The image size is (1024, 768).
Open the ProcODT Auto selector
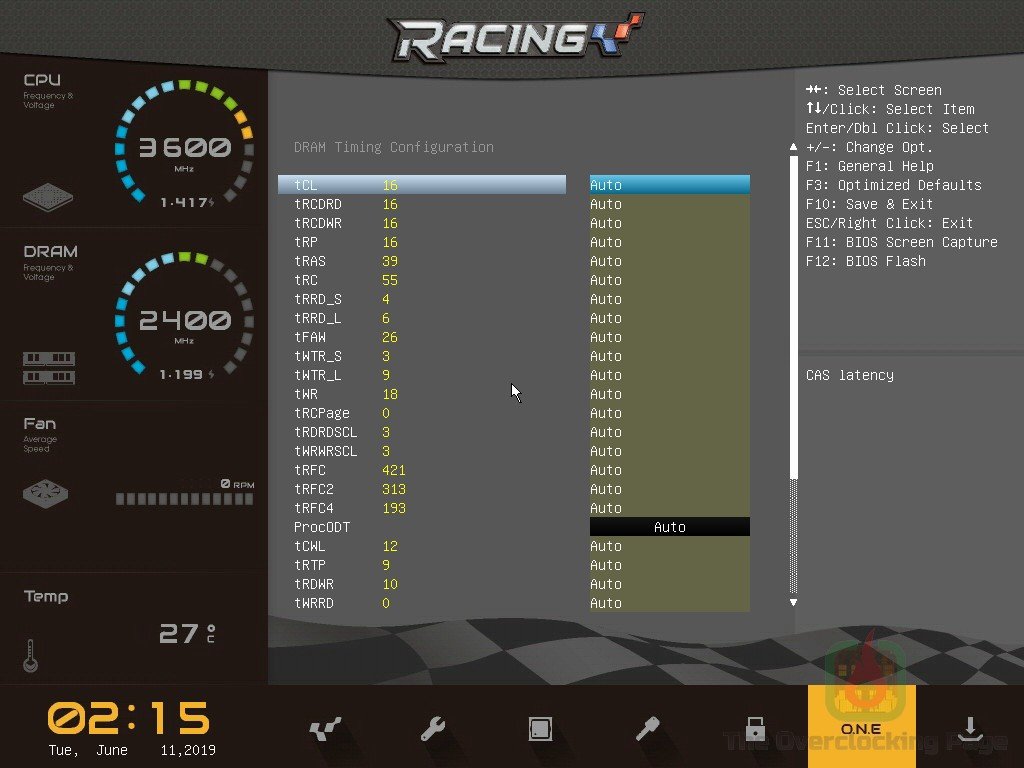(669, 526)
